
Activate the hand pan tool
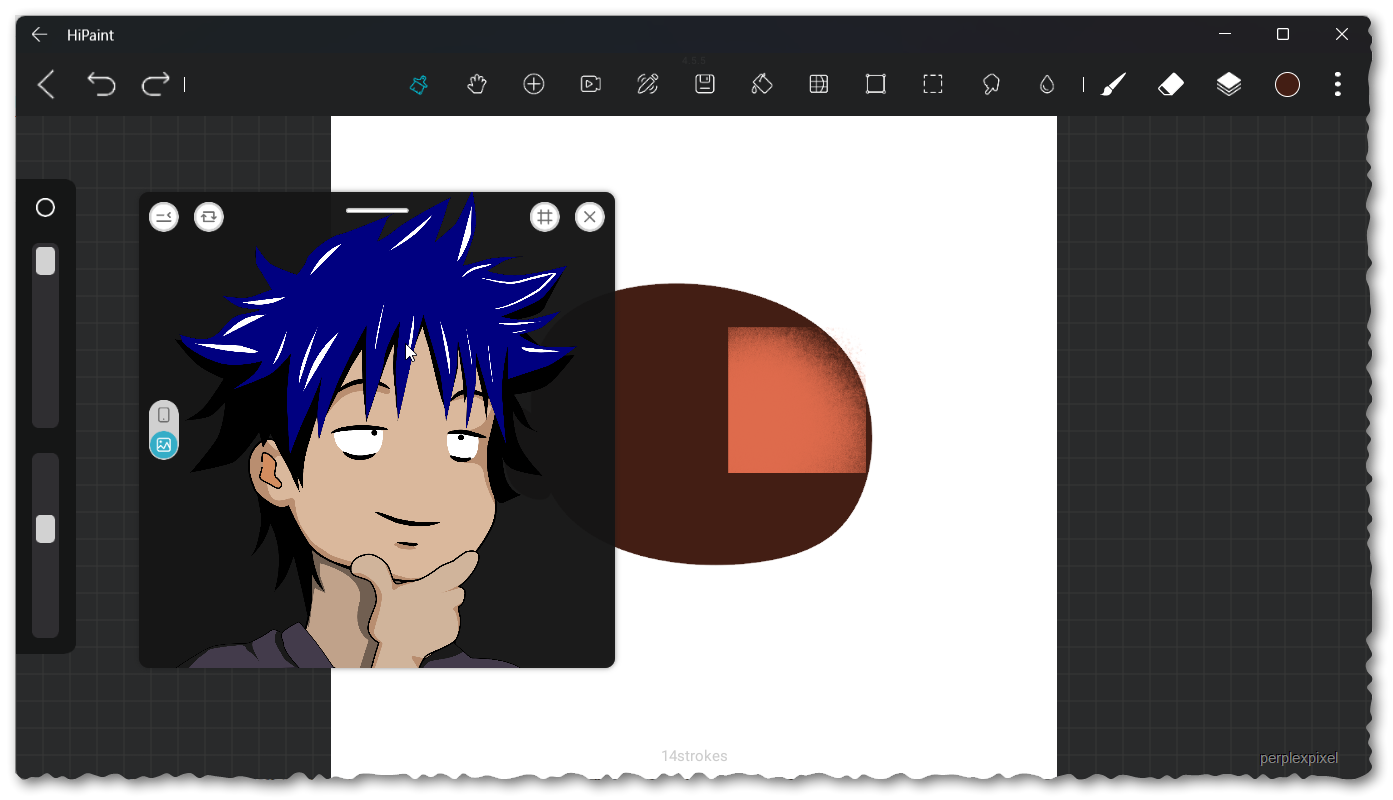(477, 84)
